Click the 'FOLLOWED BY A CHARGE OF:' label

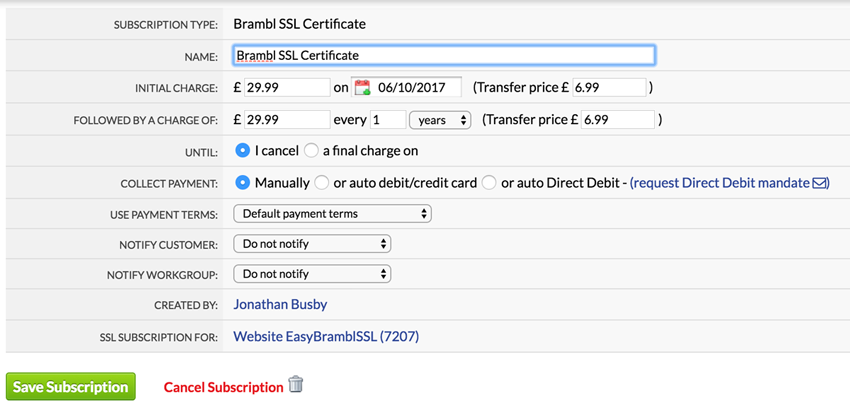click(x=145, y=121)
